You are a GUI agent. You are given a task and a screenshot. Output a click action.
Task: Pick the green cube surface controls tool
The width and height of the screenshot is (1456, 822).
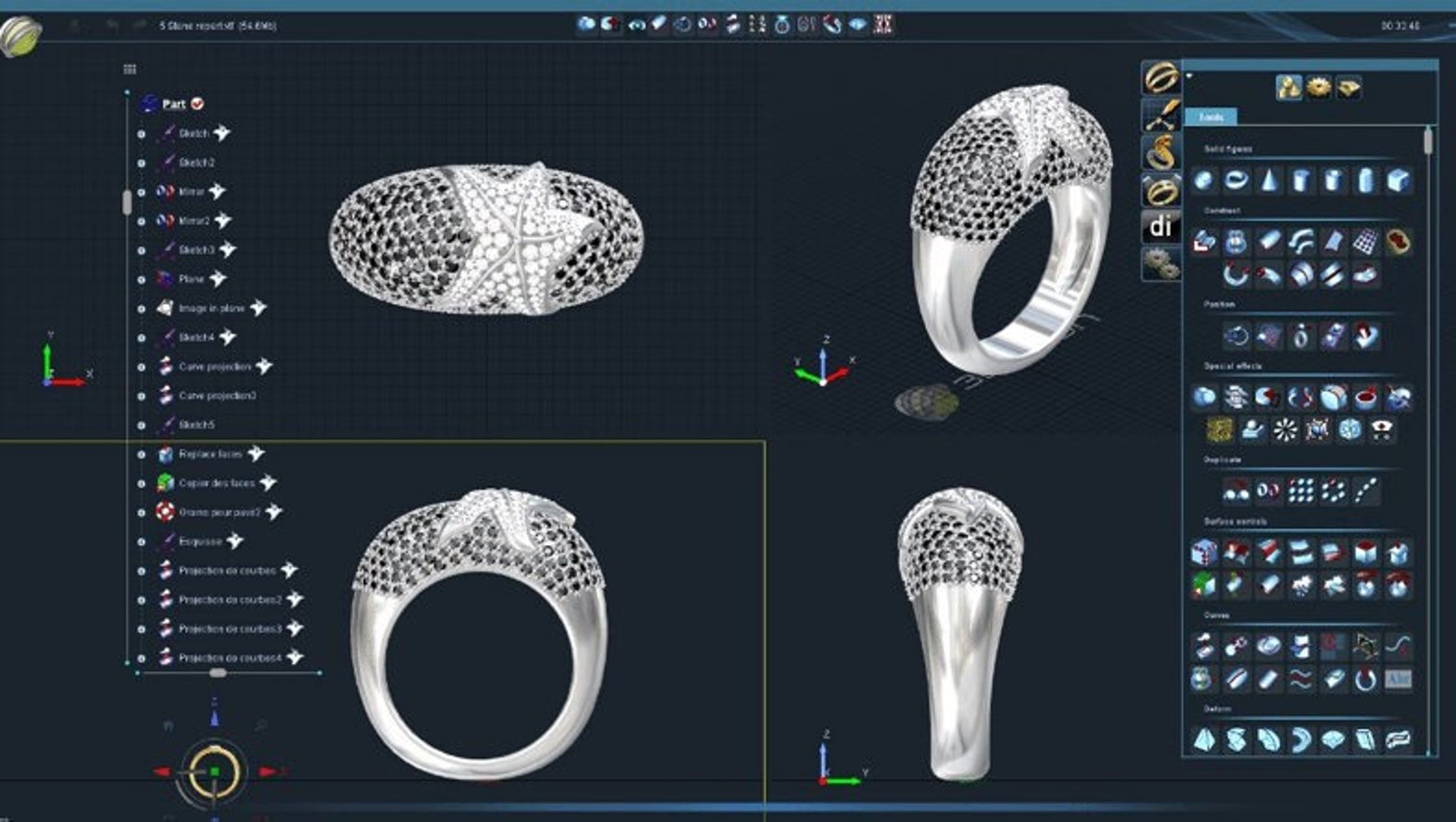(1204, 584)
